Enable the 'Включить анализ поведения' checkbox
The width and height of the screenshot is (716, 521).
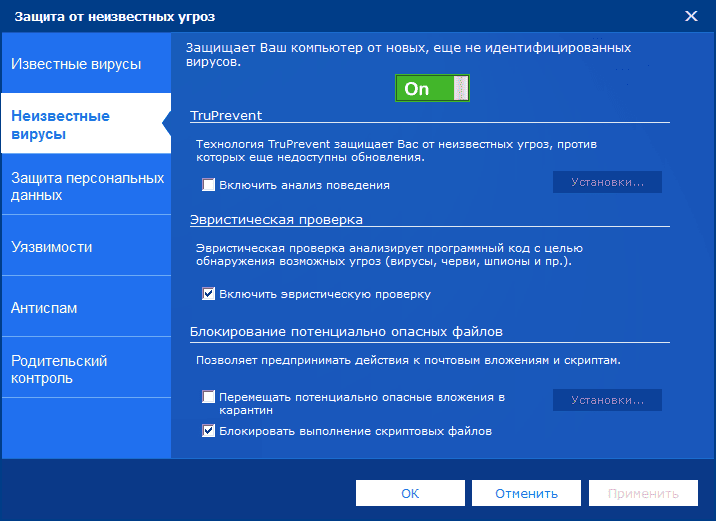(x=209, y=185)
